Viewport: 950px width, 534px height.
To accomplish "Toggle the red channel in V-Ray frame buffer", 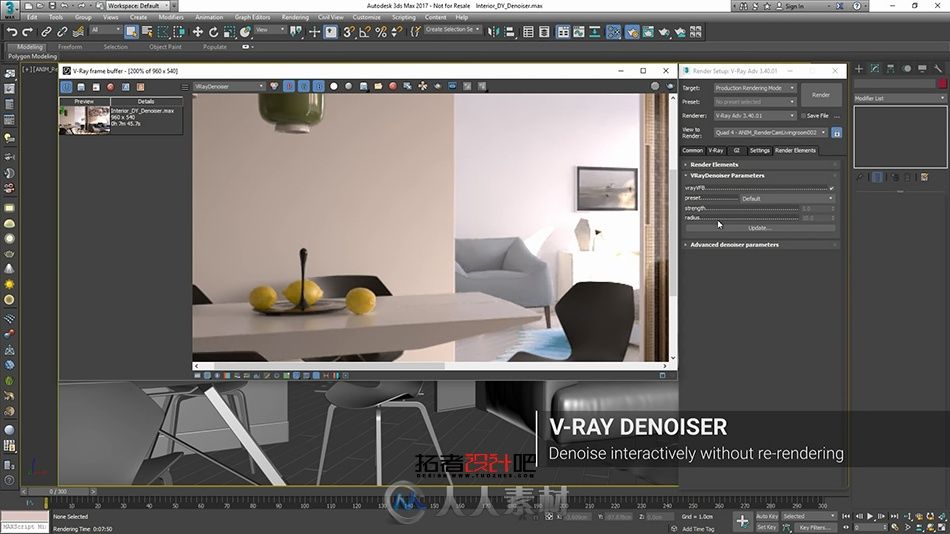I will (x=289, y=86).
